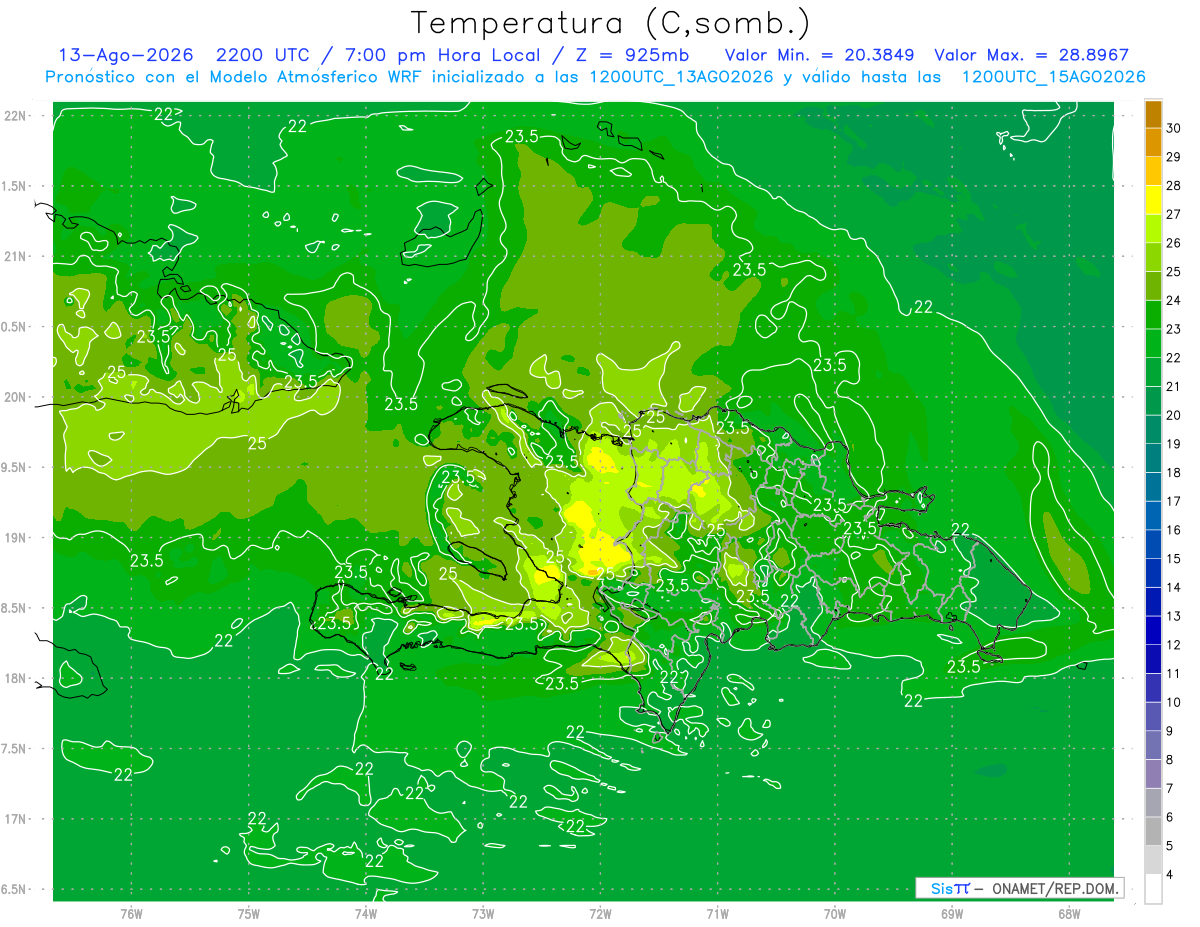Click the WRF model forecast description line

point(595,76)
